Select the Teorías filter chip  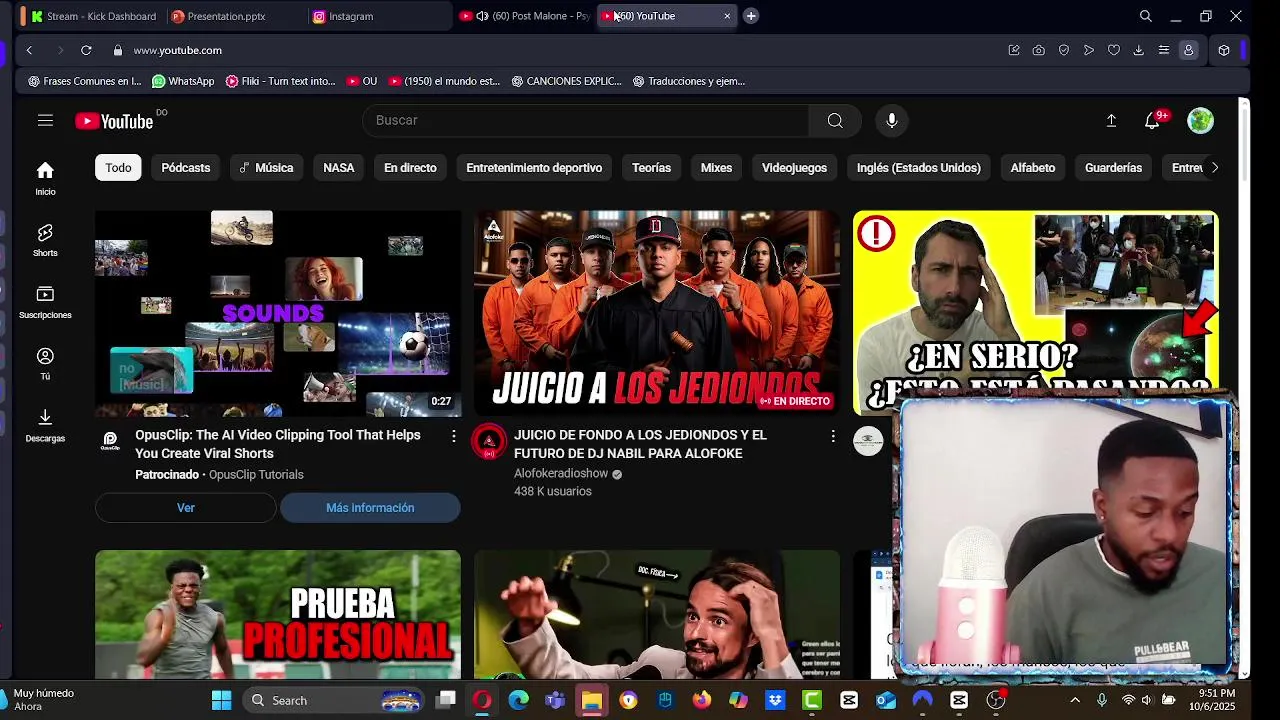tap(651, 168)
